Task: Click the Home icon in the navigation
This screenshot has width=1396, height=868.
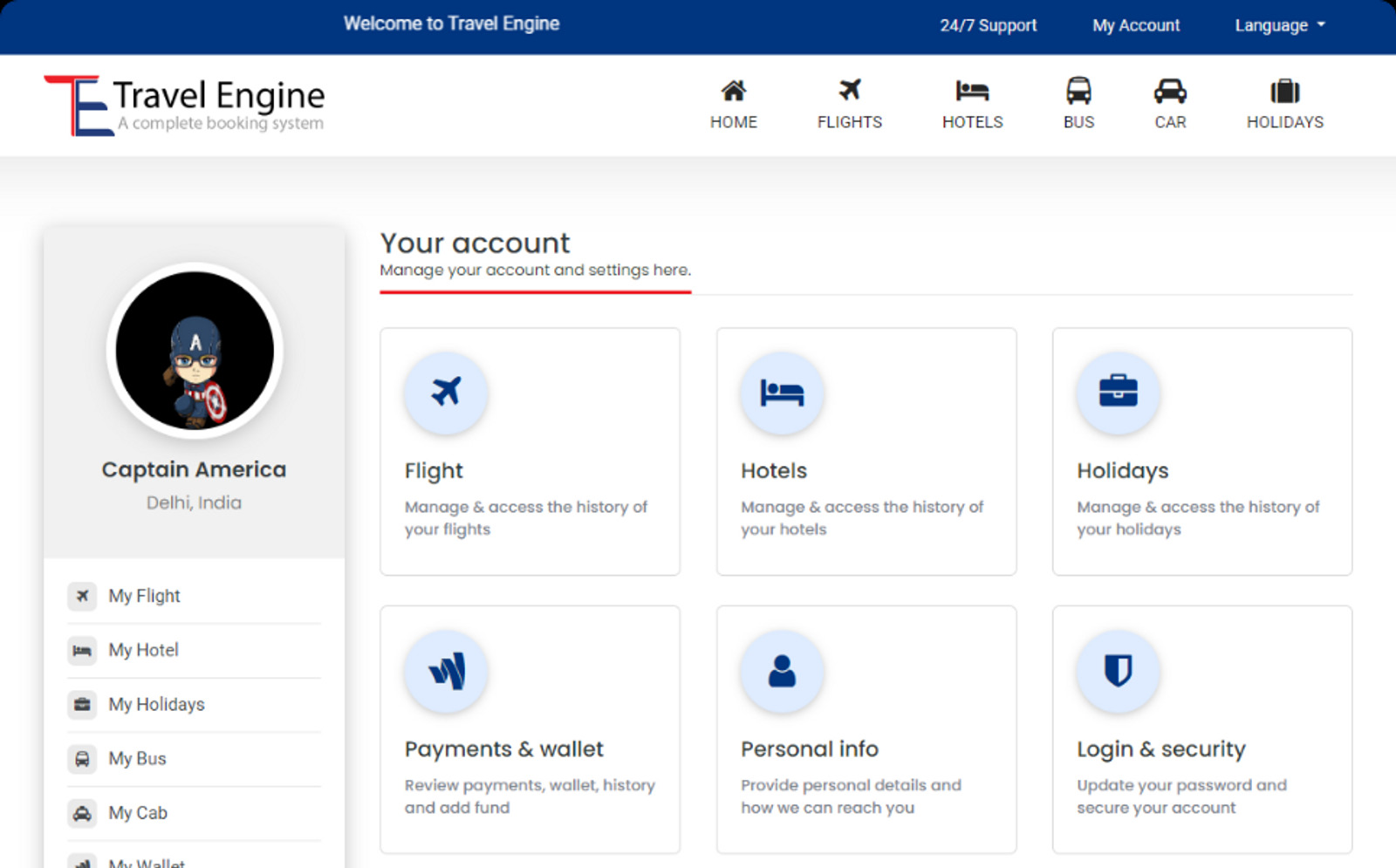Action: click(x=734, y=90)
